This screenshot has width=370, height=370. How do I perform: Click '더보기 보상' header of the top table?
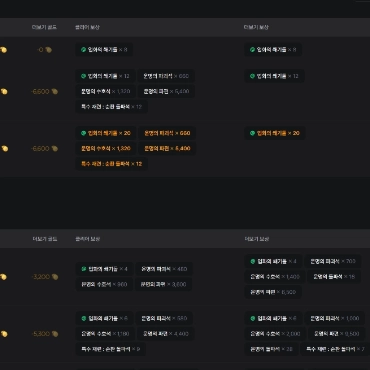pyautogui.click(x=256, y=27)
